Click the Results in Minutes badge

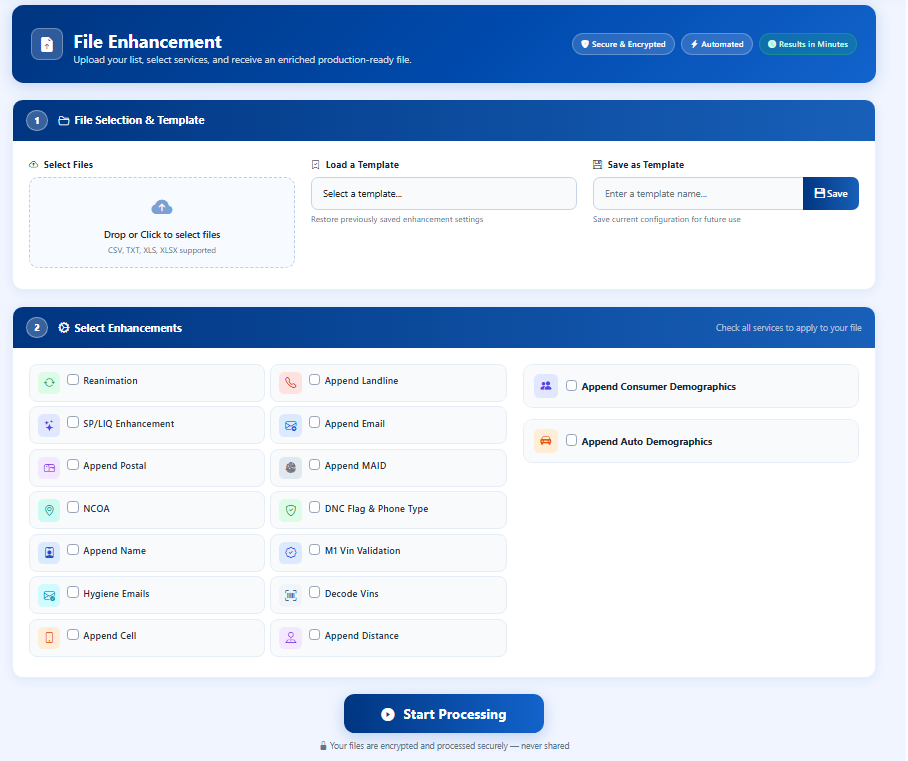(808, 44)
